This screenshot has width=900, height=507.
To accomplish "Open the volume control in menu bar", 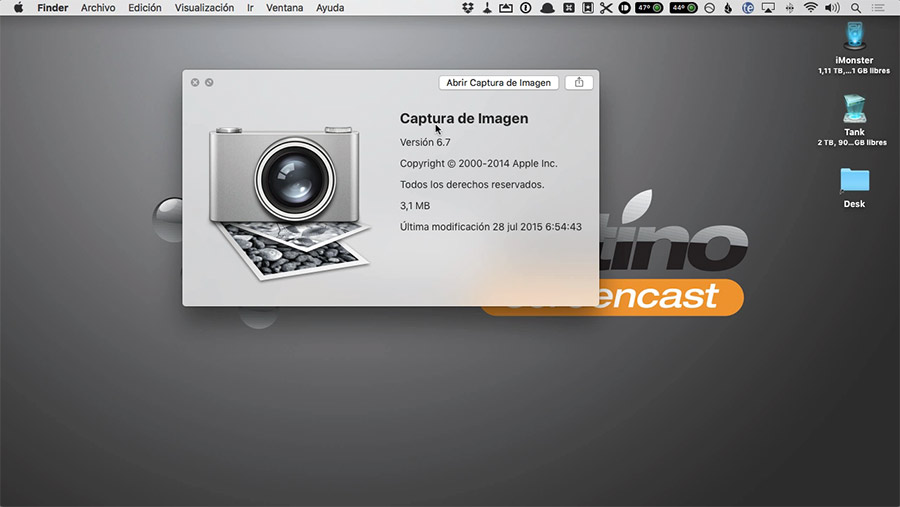I will [832, 8].
